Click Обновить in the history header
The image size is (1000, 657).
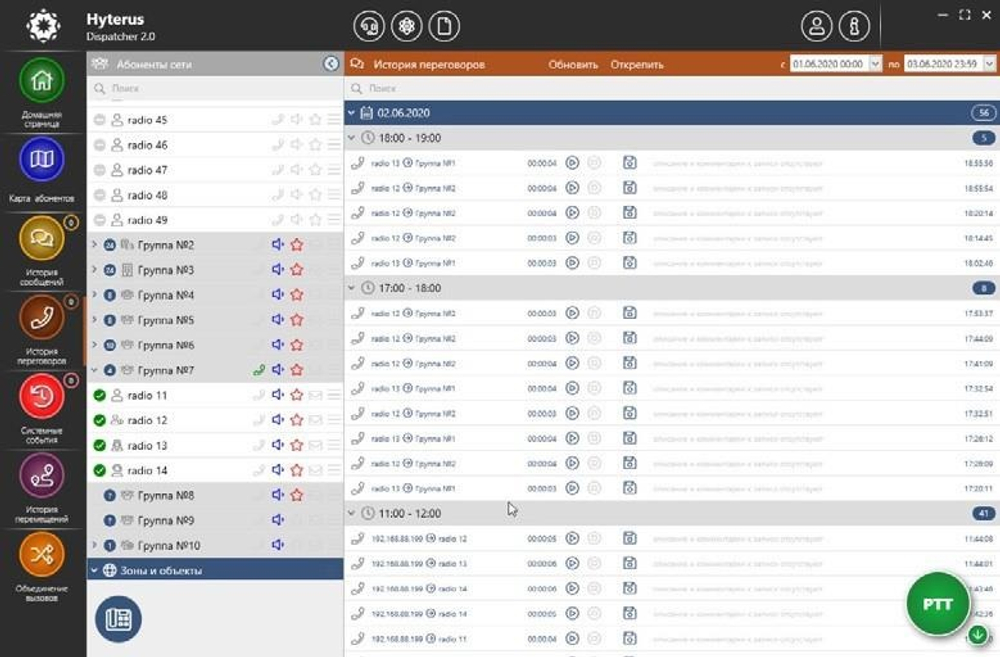point(573,64)
